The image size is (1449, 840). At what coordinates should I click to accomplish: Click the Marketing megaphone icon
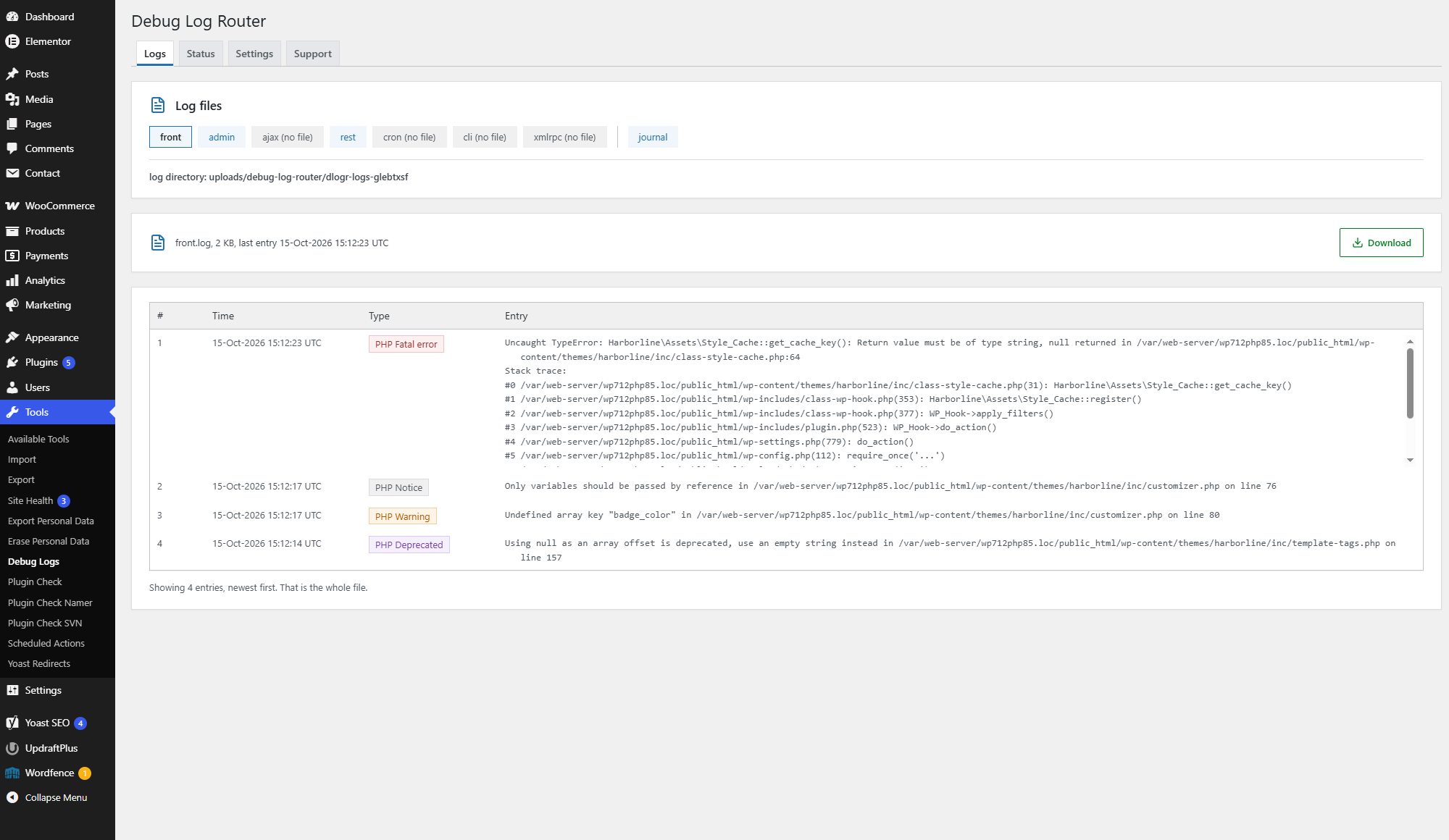point(12,305)
